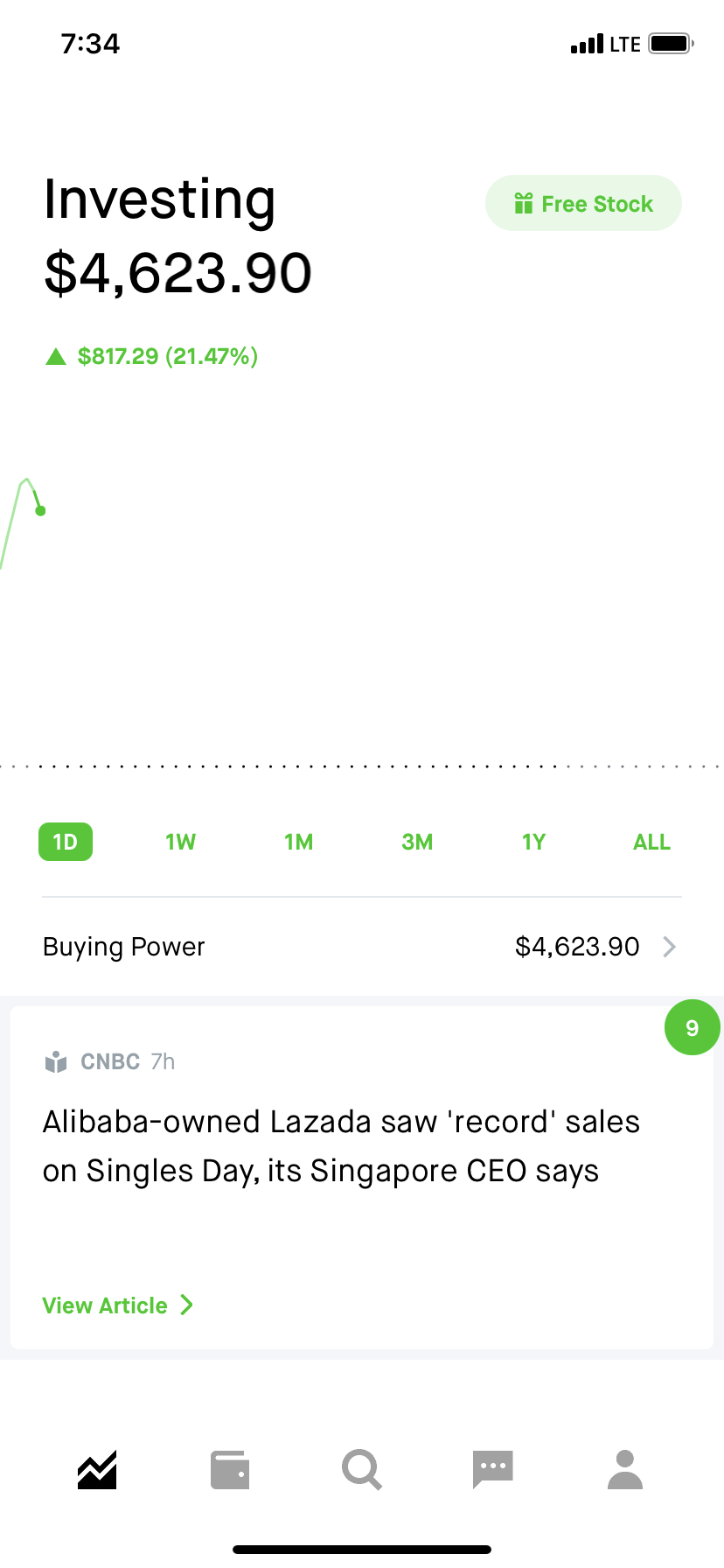The height and width of the screenshot is (1568, 724).
Task: Tap the green gain triangle indicator
Action: [x=56, y=356]
